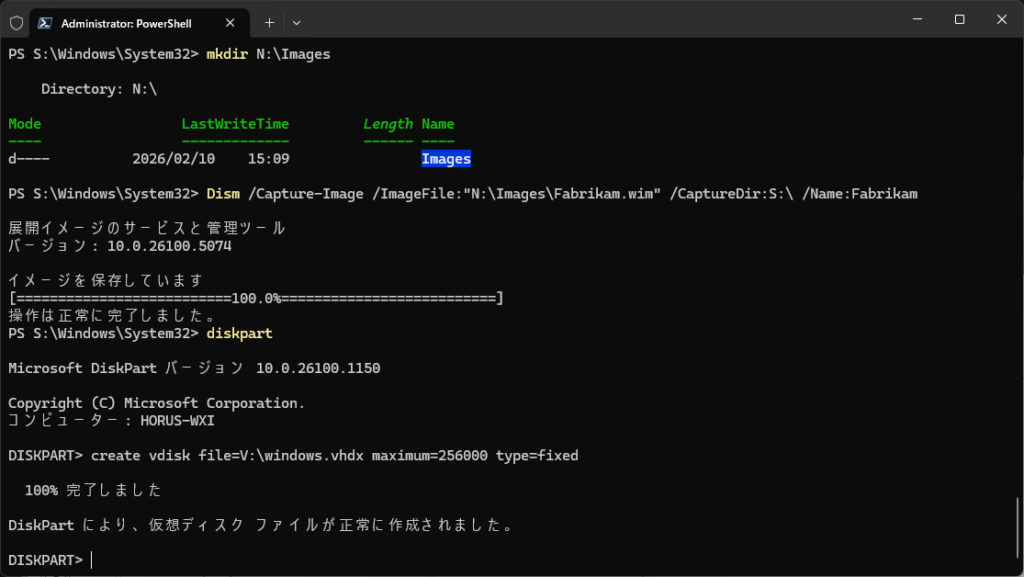Image resolution: width=1024 pixels, height=577 pixels.
Task: Open a new tab with plus button
Action: tap(269, 21)
